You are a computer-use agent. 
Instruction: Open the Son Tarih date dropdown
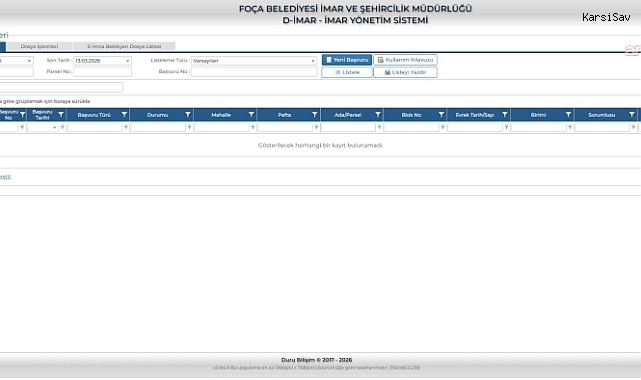pos(128,61)
